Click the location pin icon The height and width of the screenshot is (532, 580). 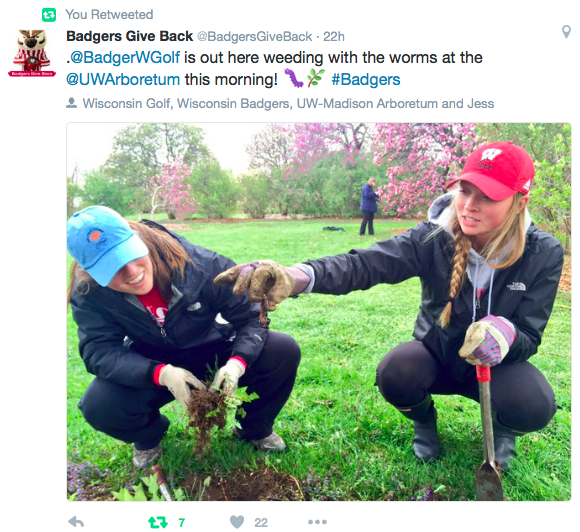[x=566, y=32]
